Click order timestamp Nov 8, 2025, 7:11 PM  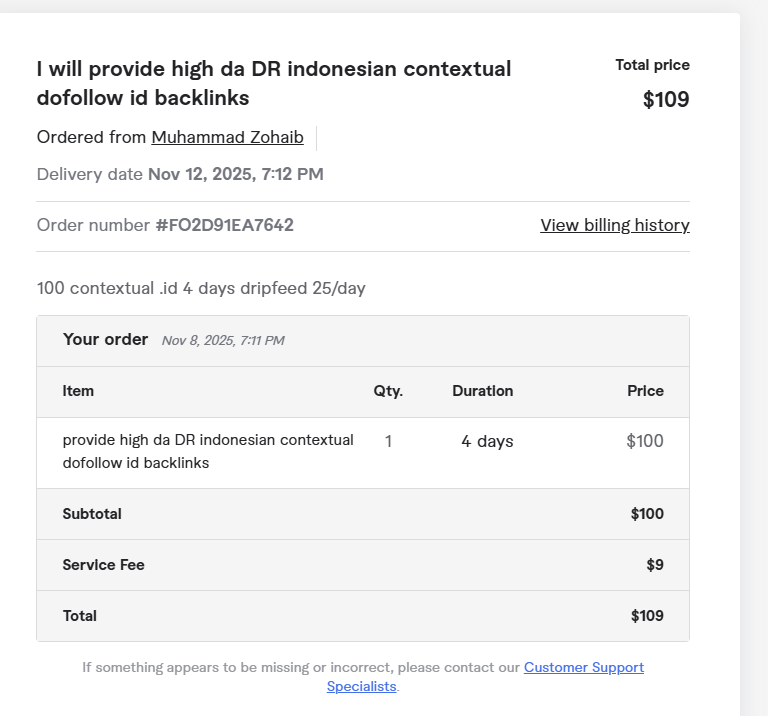(x=223, y=341)
